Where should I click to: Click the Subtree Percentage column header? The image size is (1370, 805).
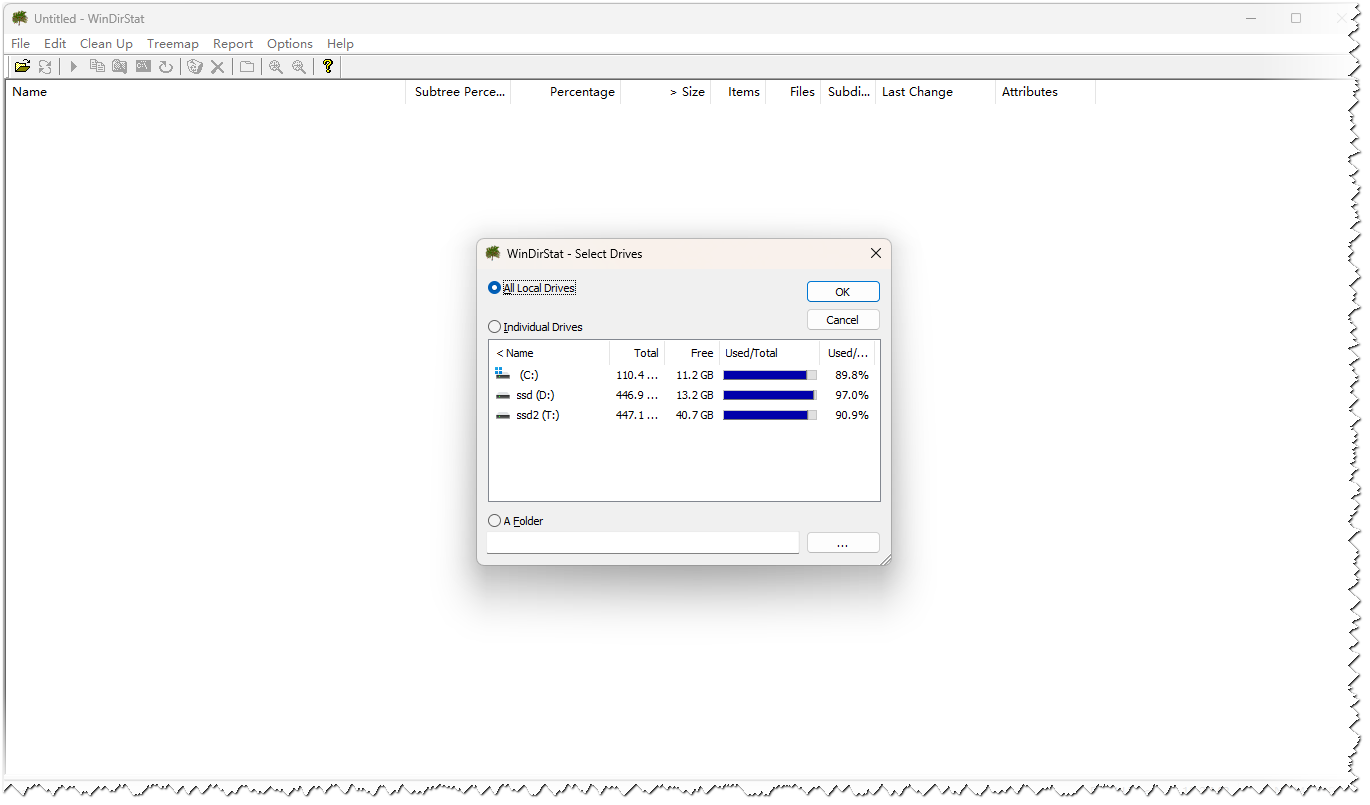460,92
